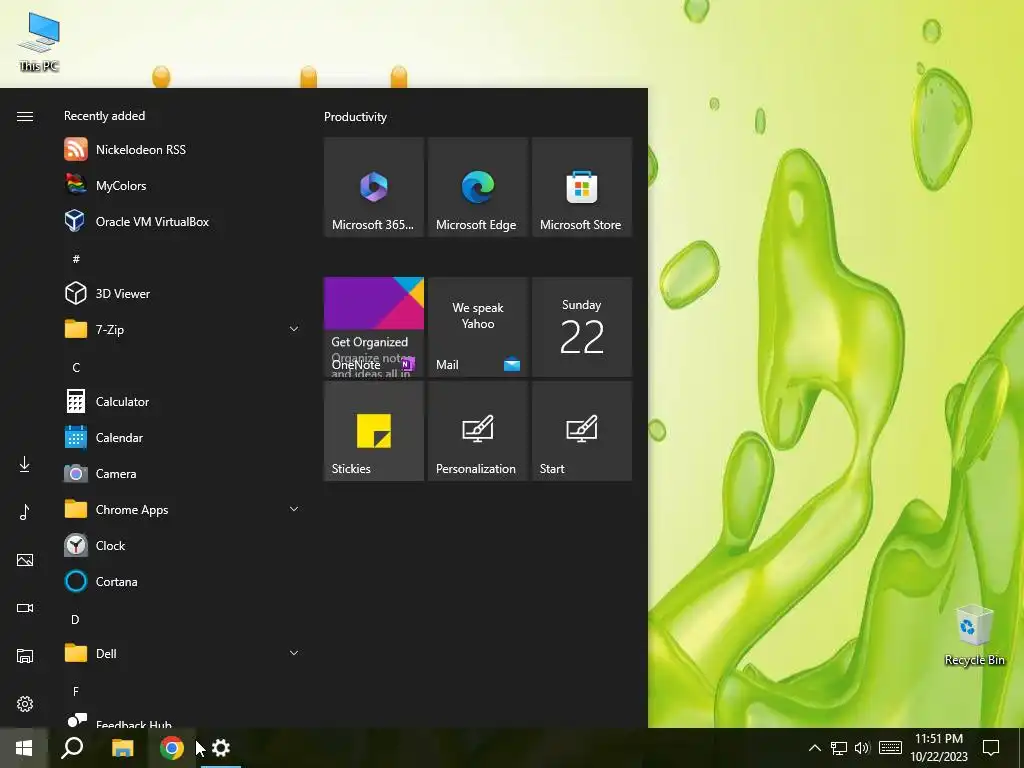This screenshot has height=768, width=1024.
Task: Open Action Center notifications
Action: tap(991, 748)
